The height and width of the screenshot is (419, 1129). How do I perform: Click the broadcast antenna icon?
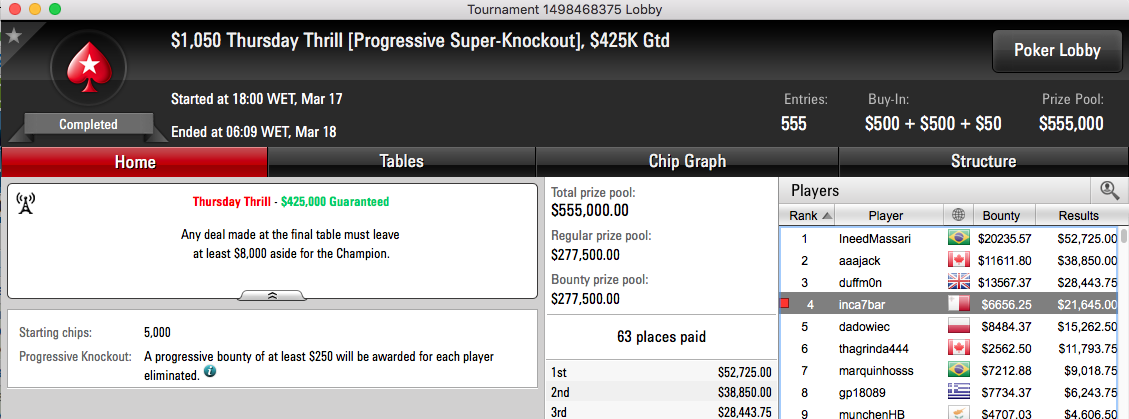[25, 205]
